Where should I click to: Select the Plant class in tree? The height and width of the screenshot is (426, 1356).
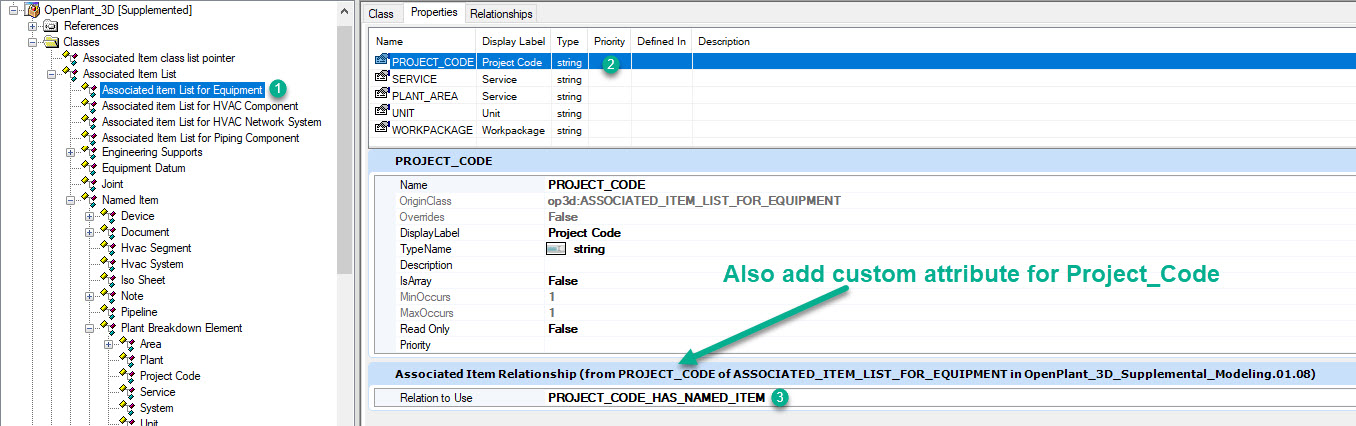151,360
